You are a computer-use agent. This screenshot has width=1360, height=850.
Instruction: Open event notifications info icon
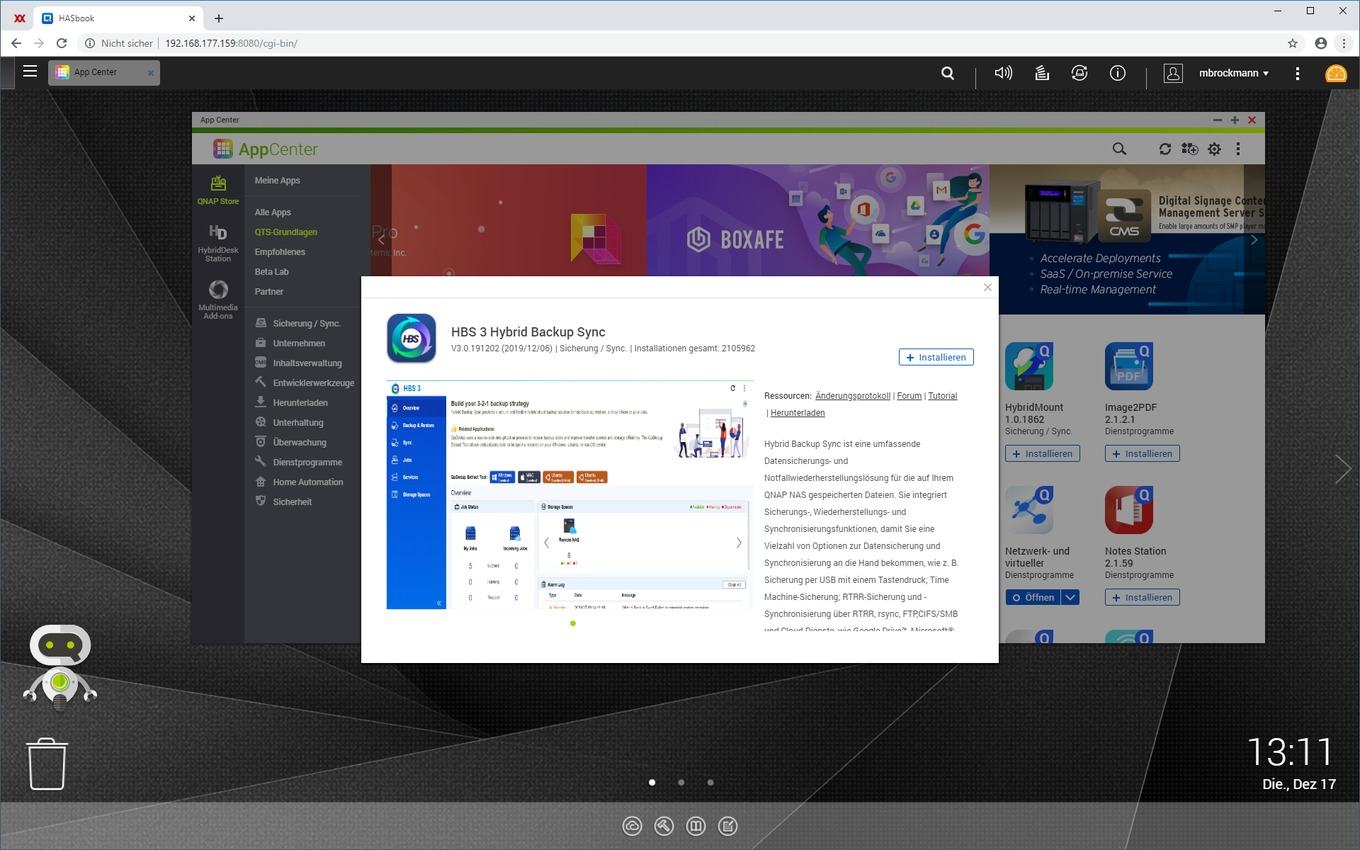pyautogui.click(x=1117, y=73)
